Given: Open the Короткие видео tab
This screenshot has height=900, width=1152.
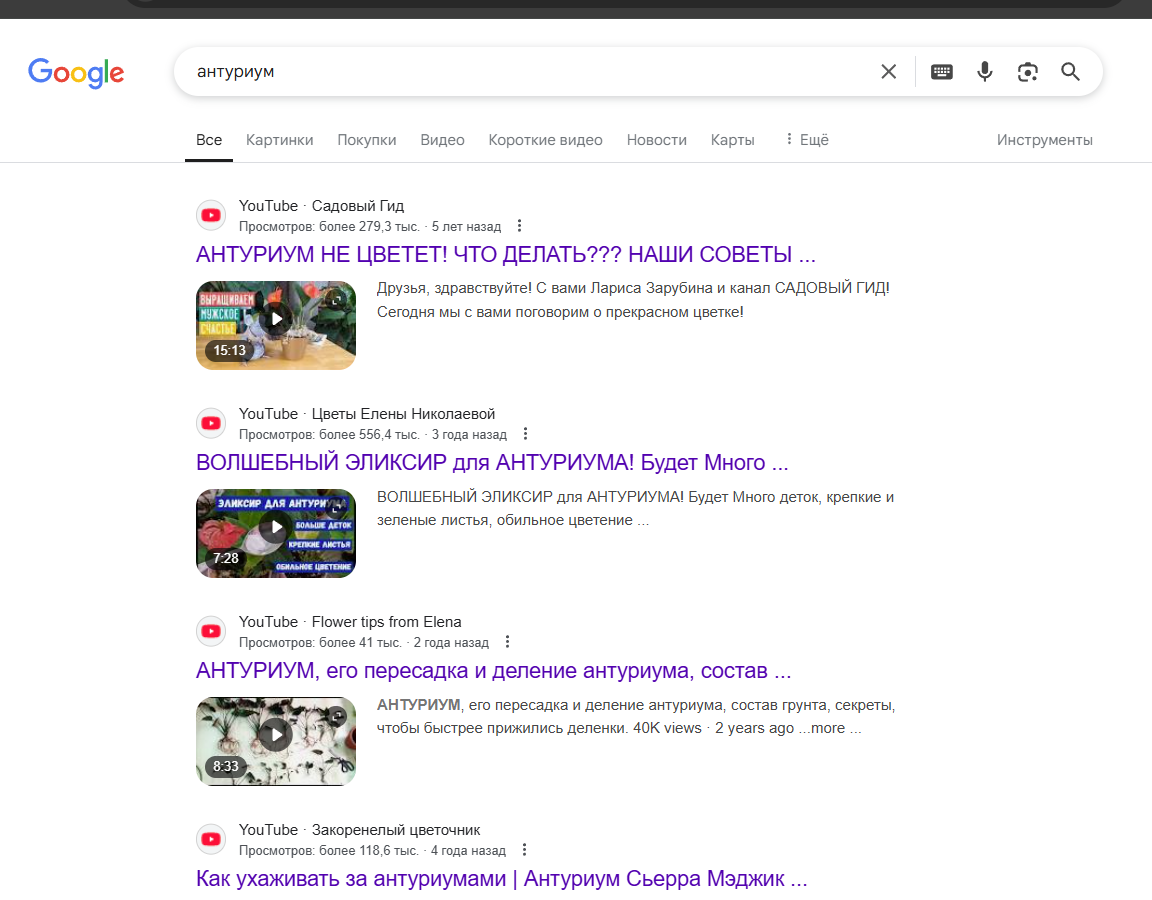Looking at the screenshot, I should pos(545,140).
